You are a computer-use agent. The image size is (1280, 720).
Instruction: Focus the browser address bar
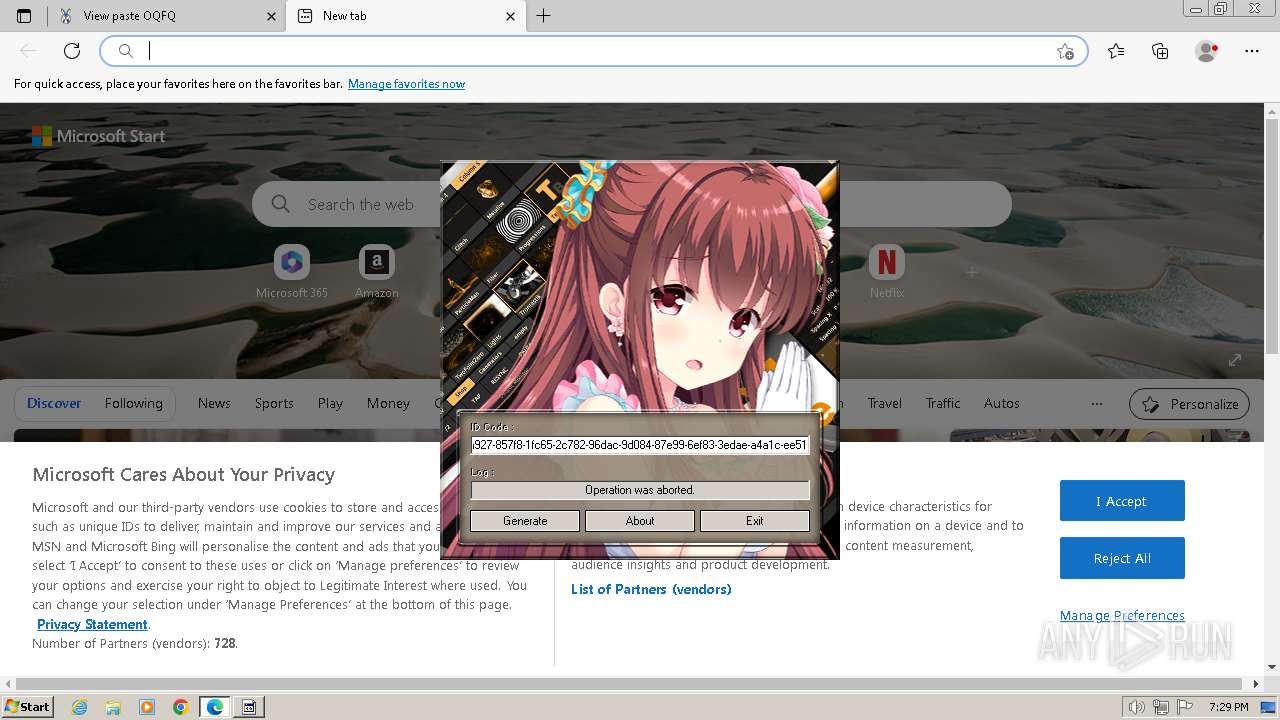point(595,51)
